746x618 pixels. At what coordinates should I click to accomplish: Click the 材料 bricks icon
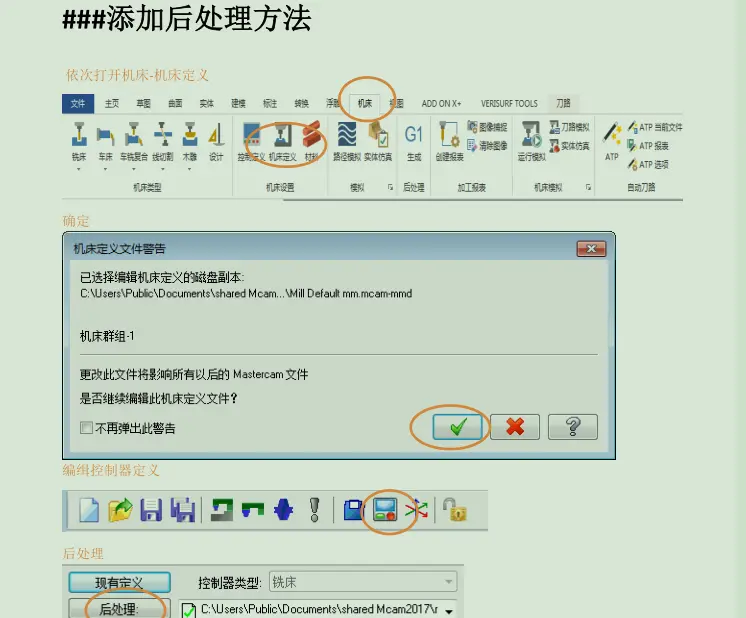tap(312, 142)
